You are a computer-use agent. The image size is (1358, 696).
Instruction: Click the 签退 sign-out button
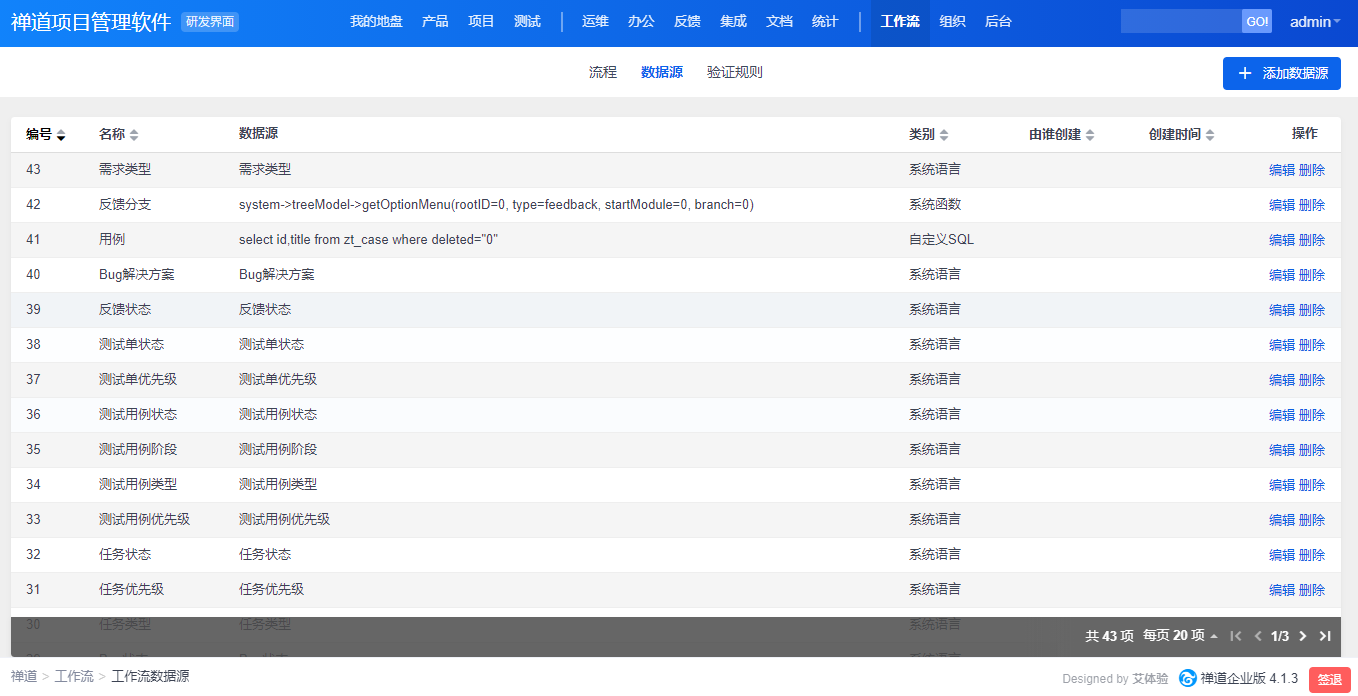(x=1329, y=679)
